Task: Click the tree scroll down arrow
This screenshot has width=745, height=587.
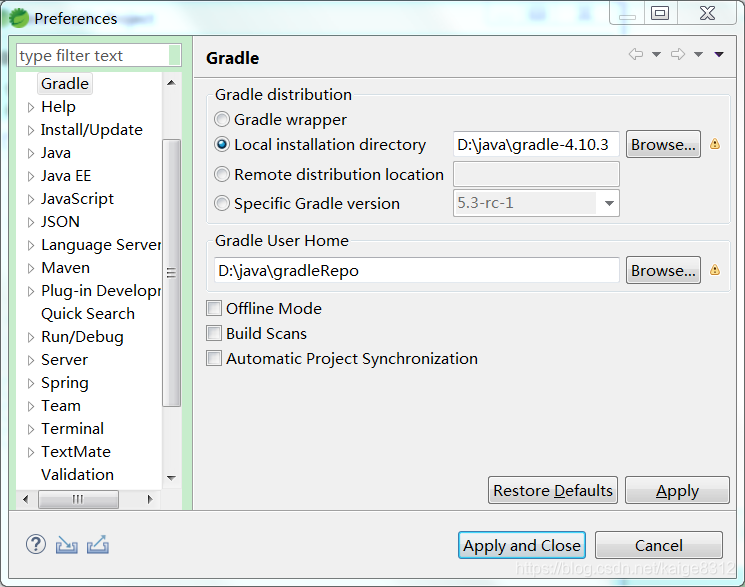Action: [x=172, y=478]
